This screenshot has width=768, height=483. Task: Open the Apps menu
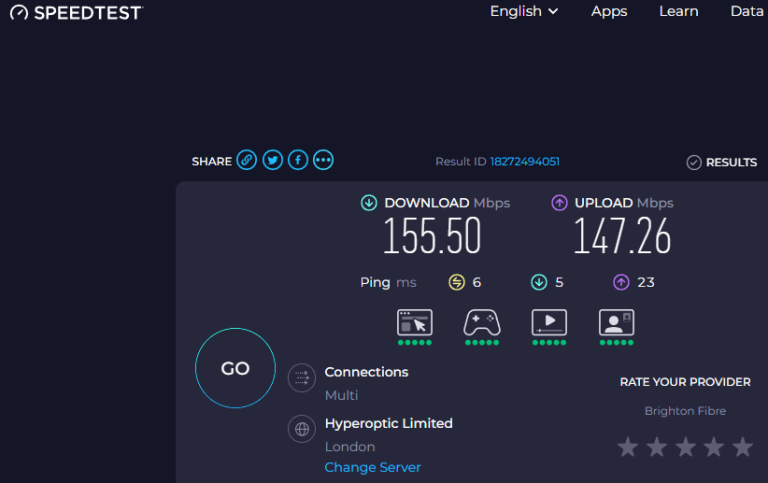[609, 11]
